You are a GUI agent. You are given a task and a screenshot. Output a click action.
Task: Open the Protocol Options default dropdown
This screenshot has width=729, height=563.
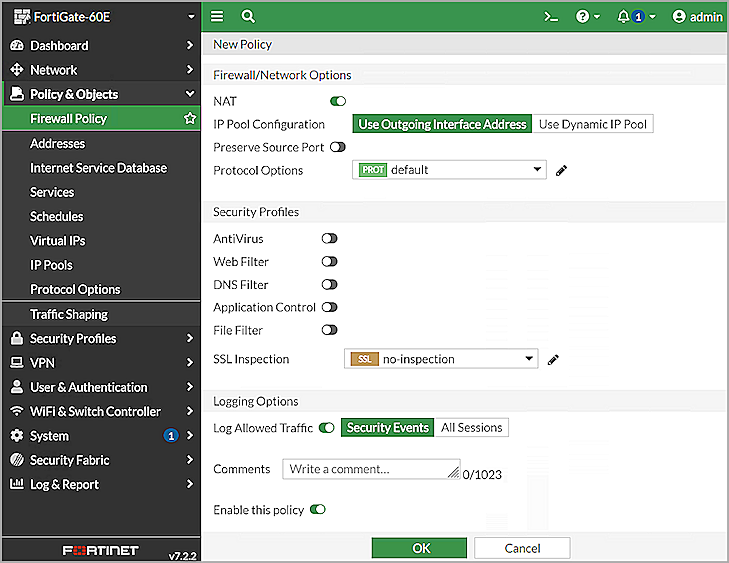pos(449,170)
